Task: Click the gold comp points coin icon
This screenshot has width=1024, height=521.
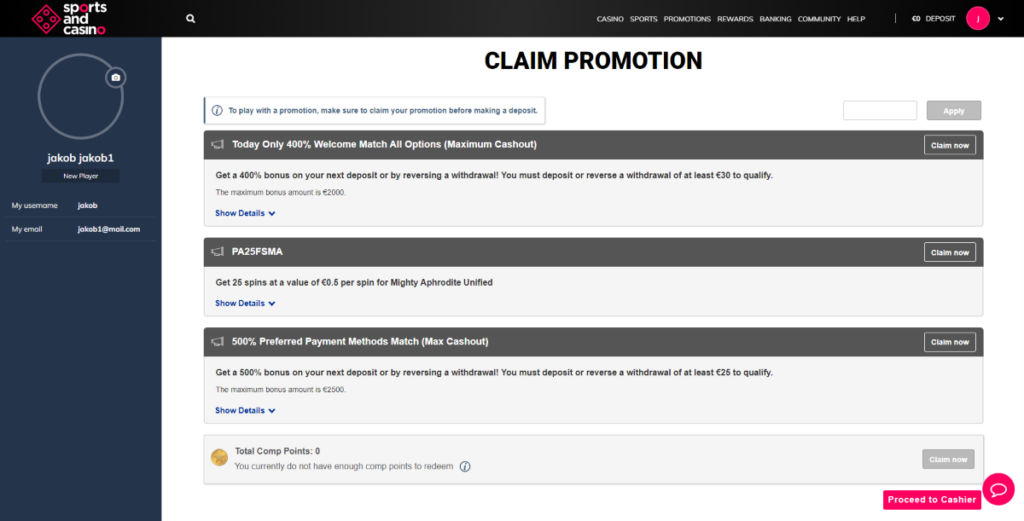Action: pyautogui.click(x=219, y=458)
